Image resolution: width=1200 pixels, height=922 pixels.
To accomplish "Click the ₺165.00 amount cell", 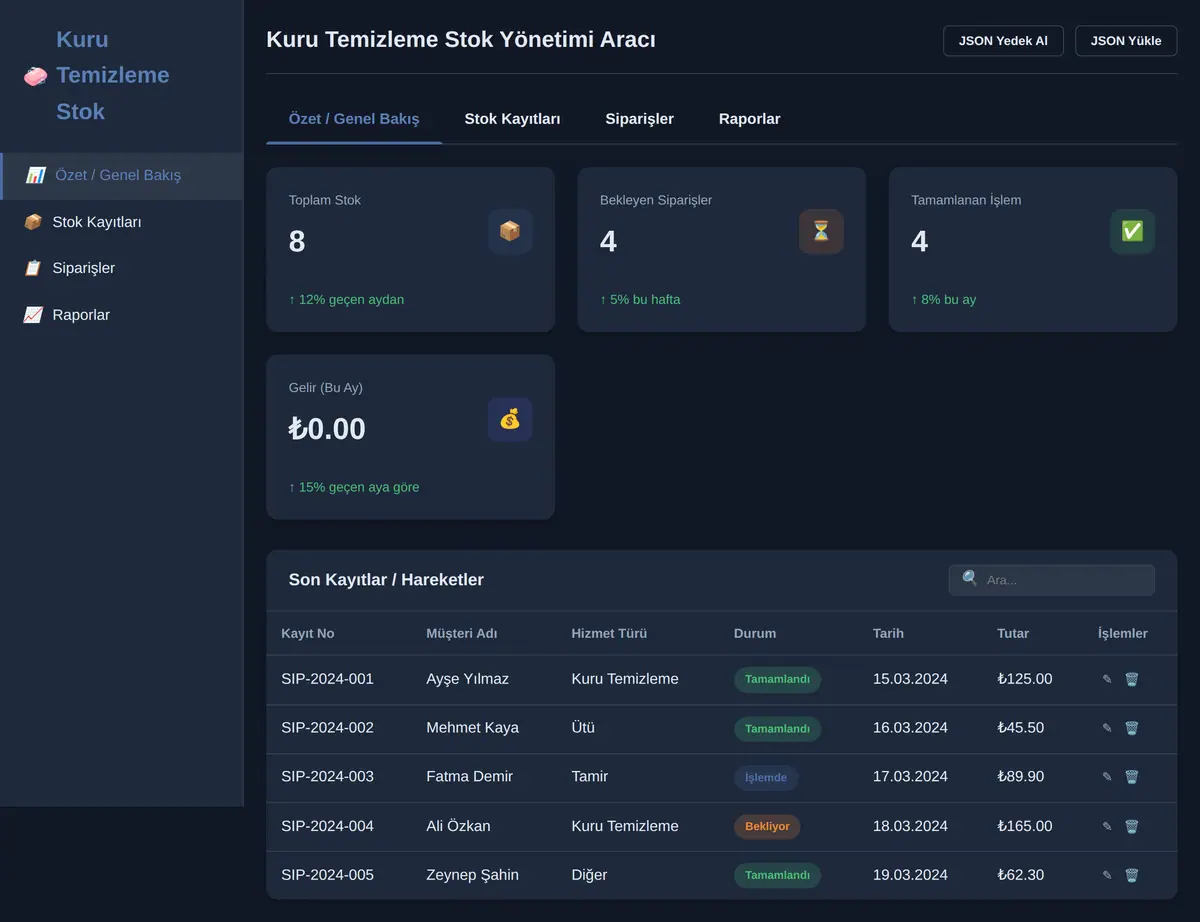I will [1025, 826].
